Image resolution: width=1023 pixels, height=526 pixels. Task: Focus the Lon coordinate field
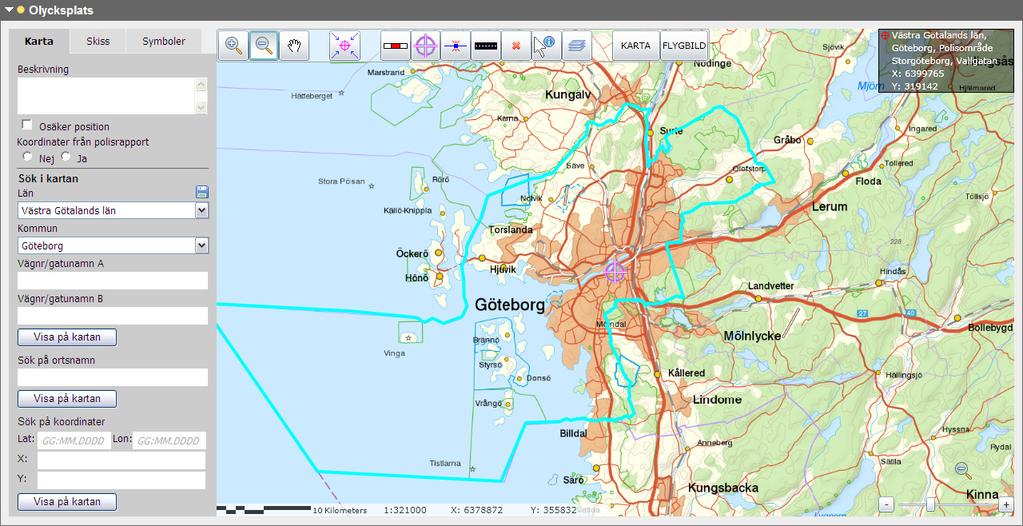pos(169,441)
